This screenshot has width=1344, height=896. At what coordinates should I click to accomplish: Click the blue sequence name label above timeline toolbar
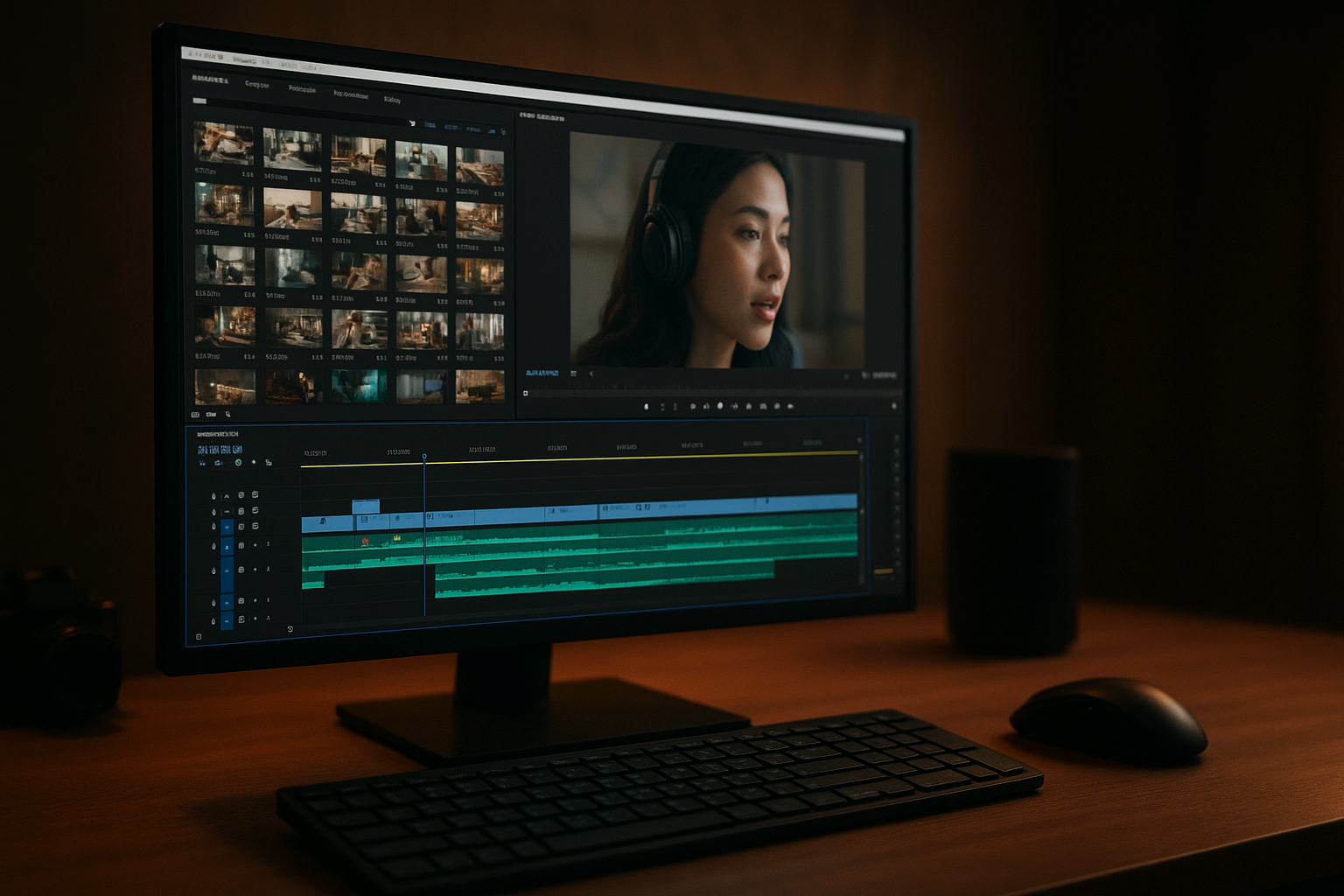[220, 449]
